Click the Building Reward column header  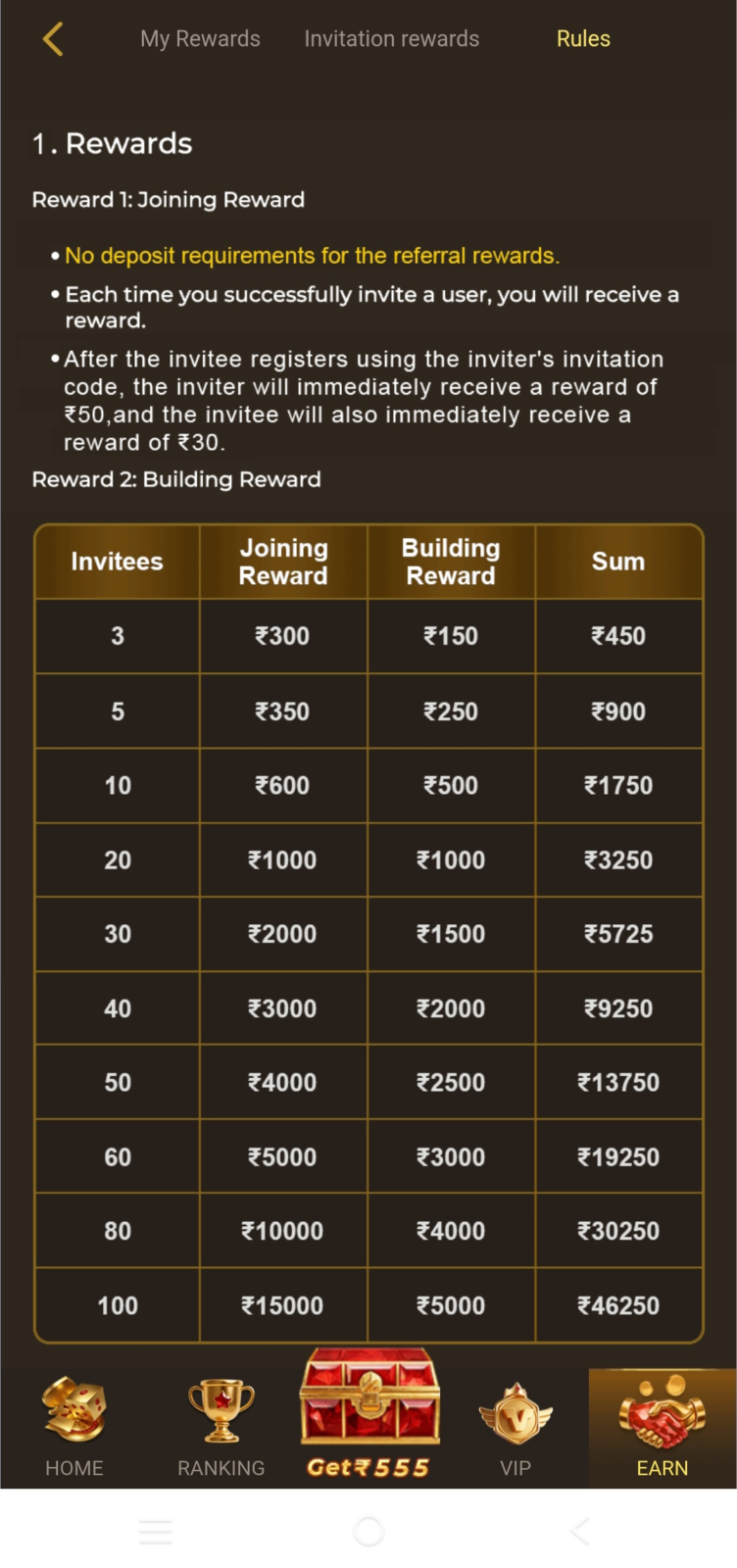[x=451, y=562]
